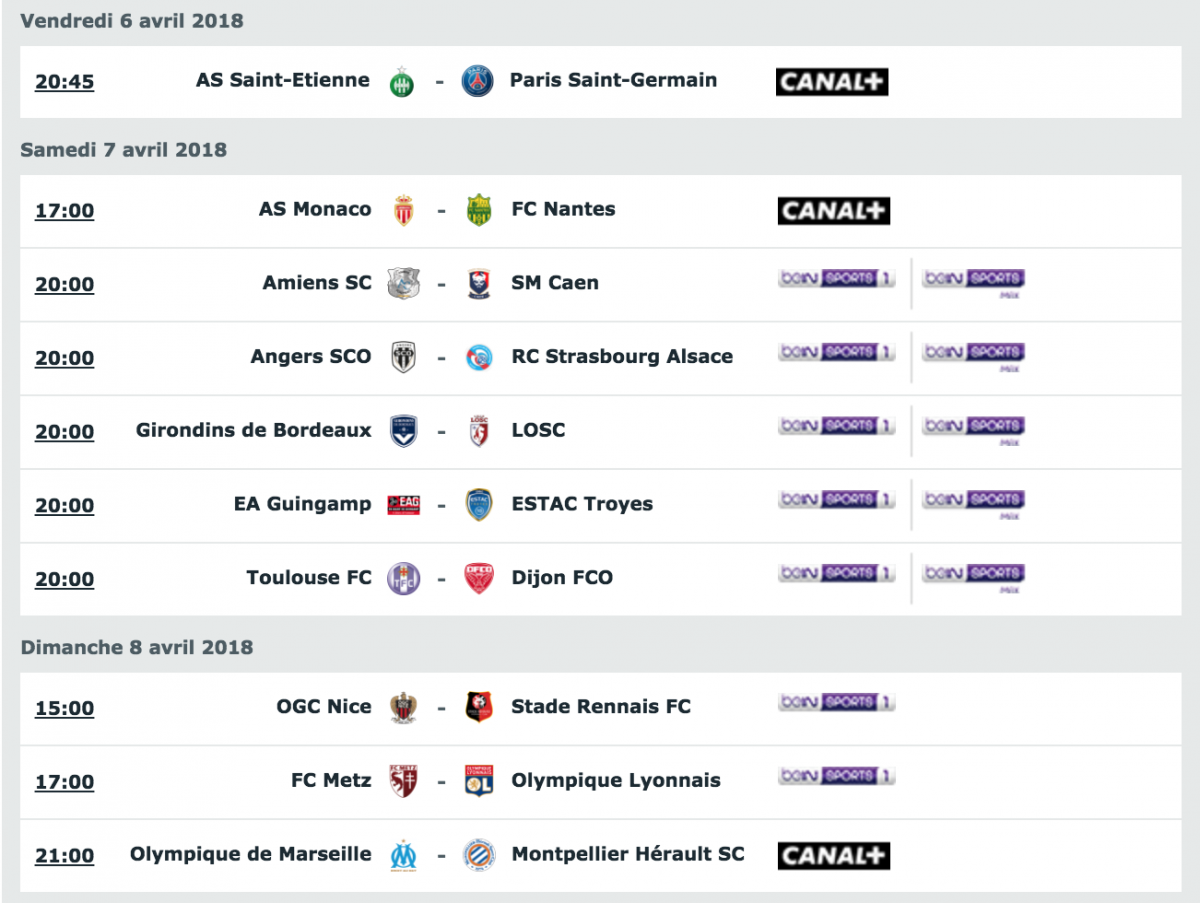Select the EA Guingamp EAG logo
This screenshot has width=1200, height=903.
click(x=404, y=505)
